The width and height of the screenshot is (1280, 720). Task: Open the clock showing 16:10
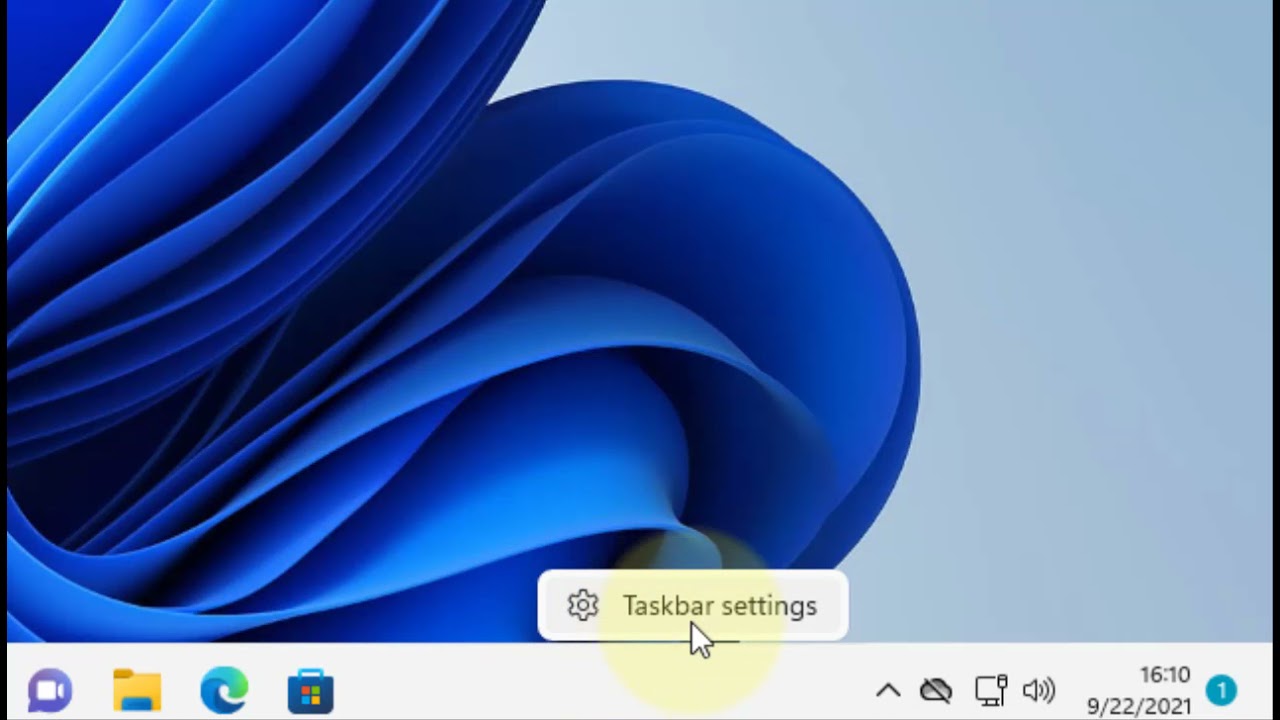(1165, 675)
